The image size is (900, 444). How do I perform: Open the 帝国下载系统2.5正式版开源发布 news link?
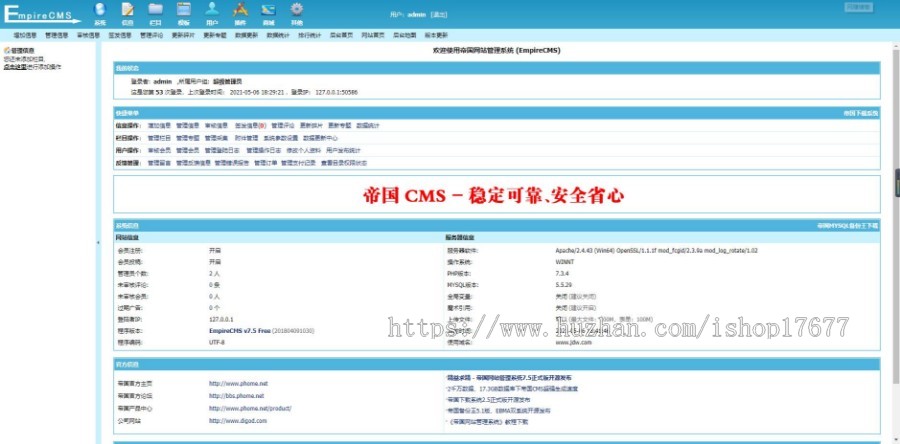[x=489, y=399]
